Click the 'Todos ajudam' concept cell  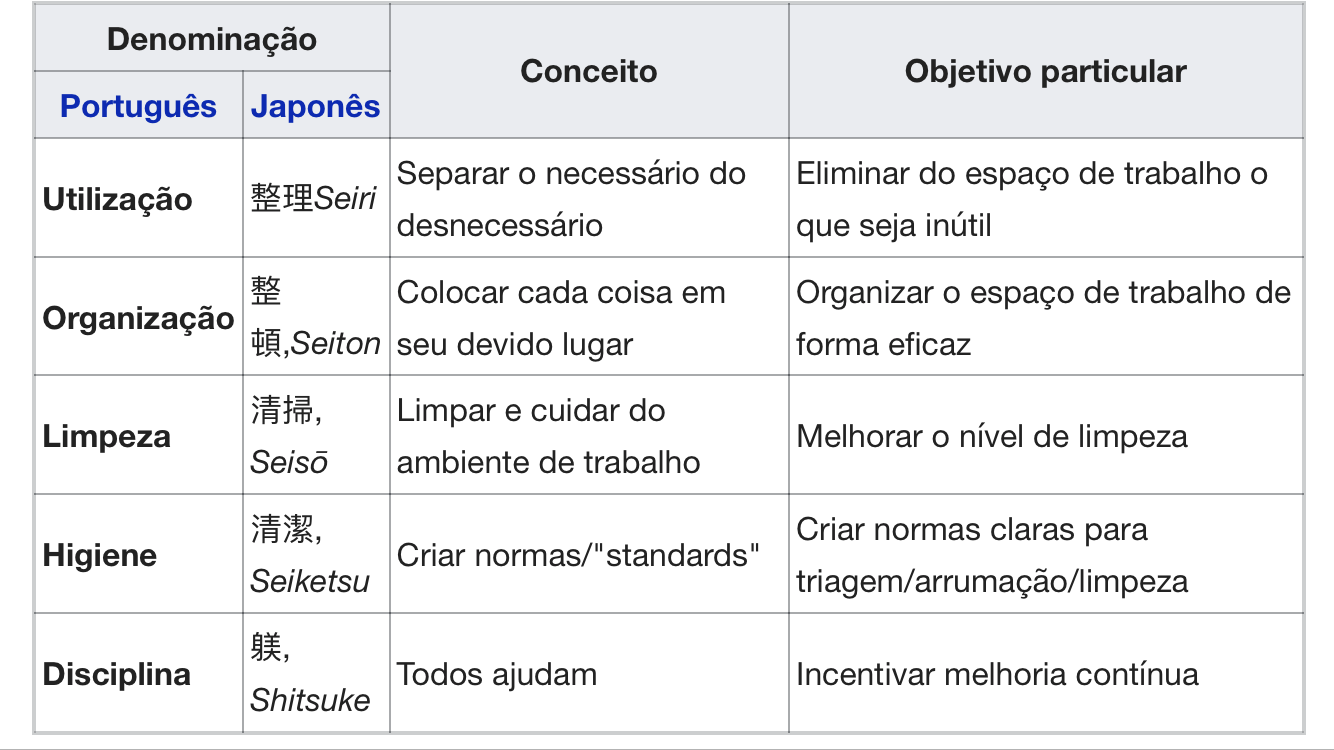click(589, 673)
